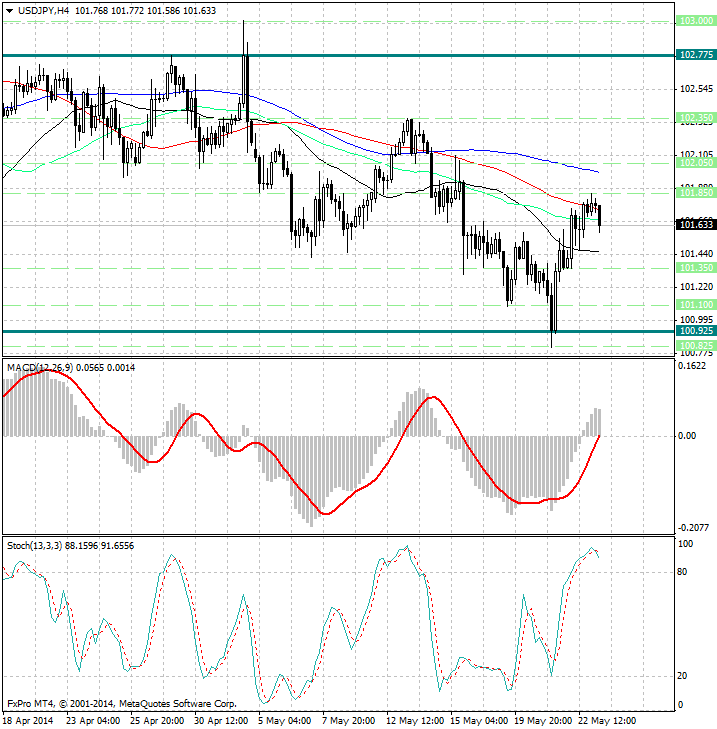The image size is (717, 729).
Task: Click the 18 Apr 2014 date label
Action: [x=29, y=721]
